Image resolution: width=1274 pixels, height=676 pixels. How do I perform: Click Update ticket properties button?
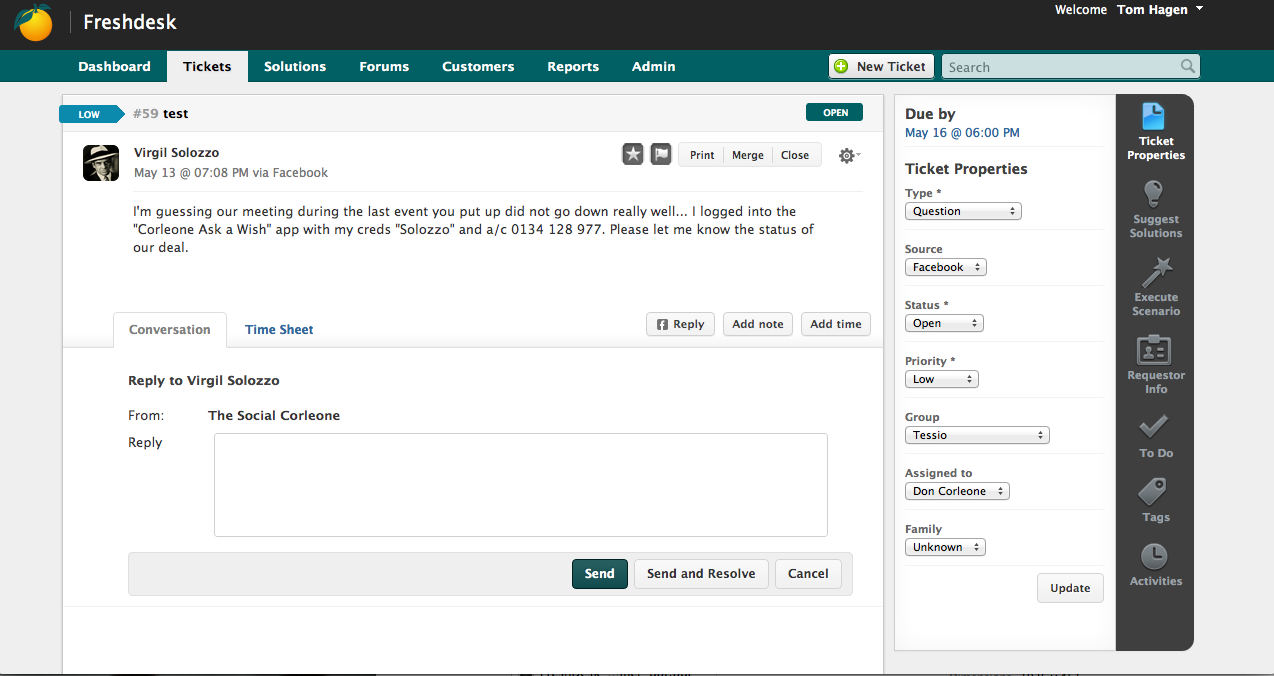(1070, 588)
